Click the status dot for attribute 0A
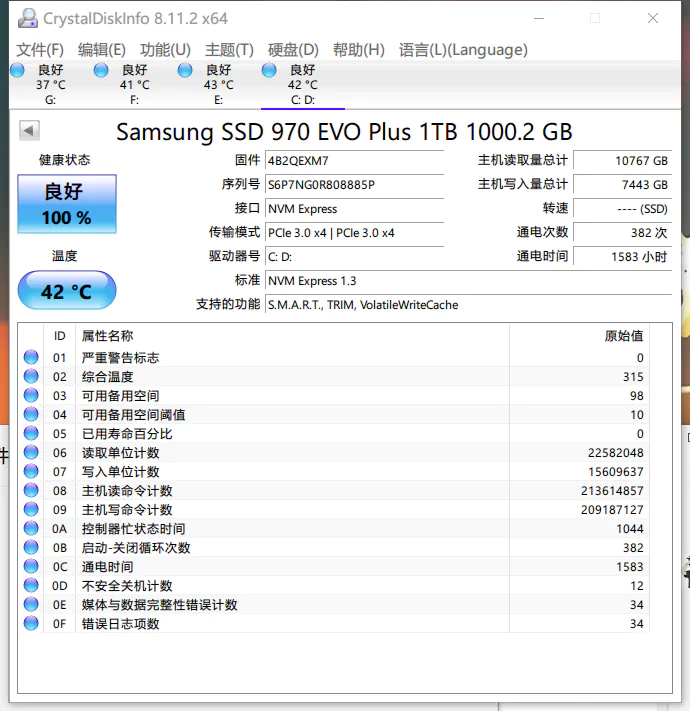The image size is (690, 711). click(31, 528)
